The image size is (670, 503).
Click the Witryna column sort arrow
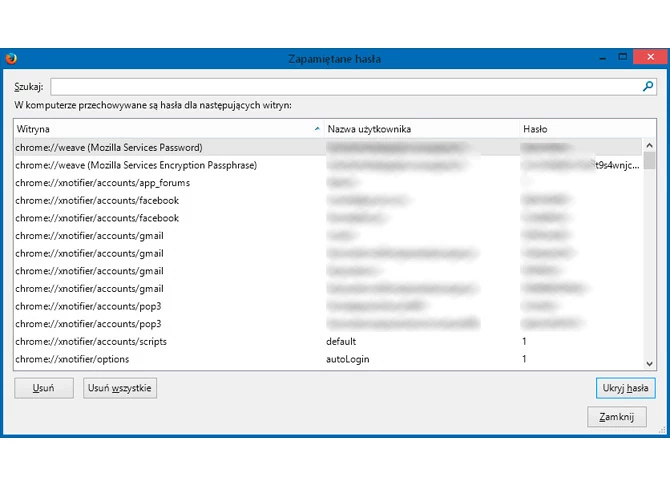(317, 129)
